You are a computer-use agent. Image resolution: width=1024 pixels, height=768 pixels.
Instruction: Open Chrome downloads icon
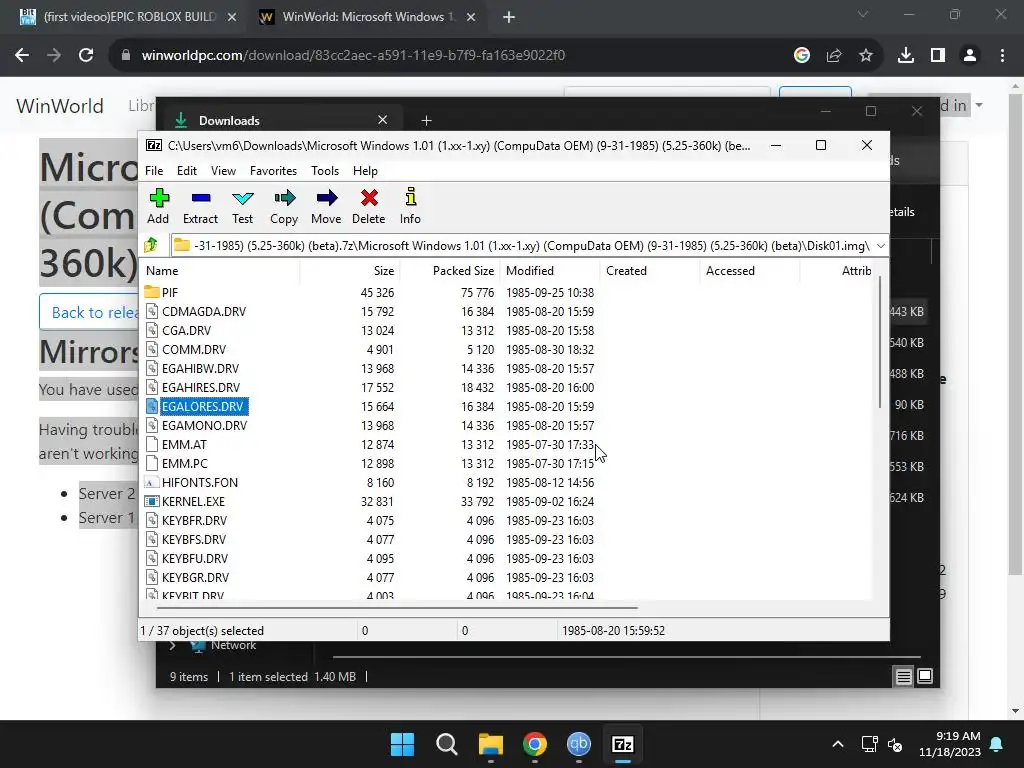coord(905,56)
